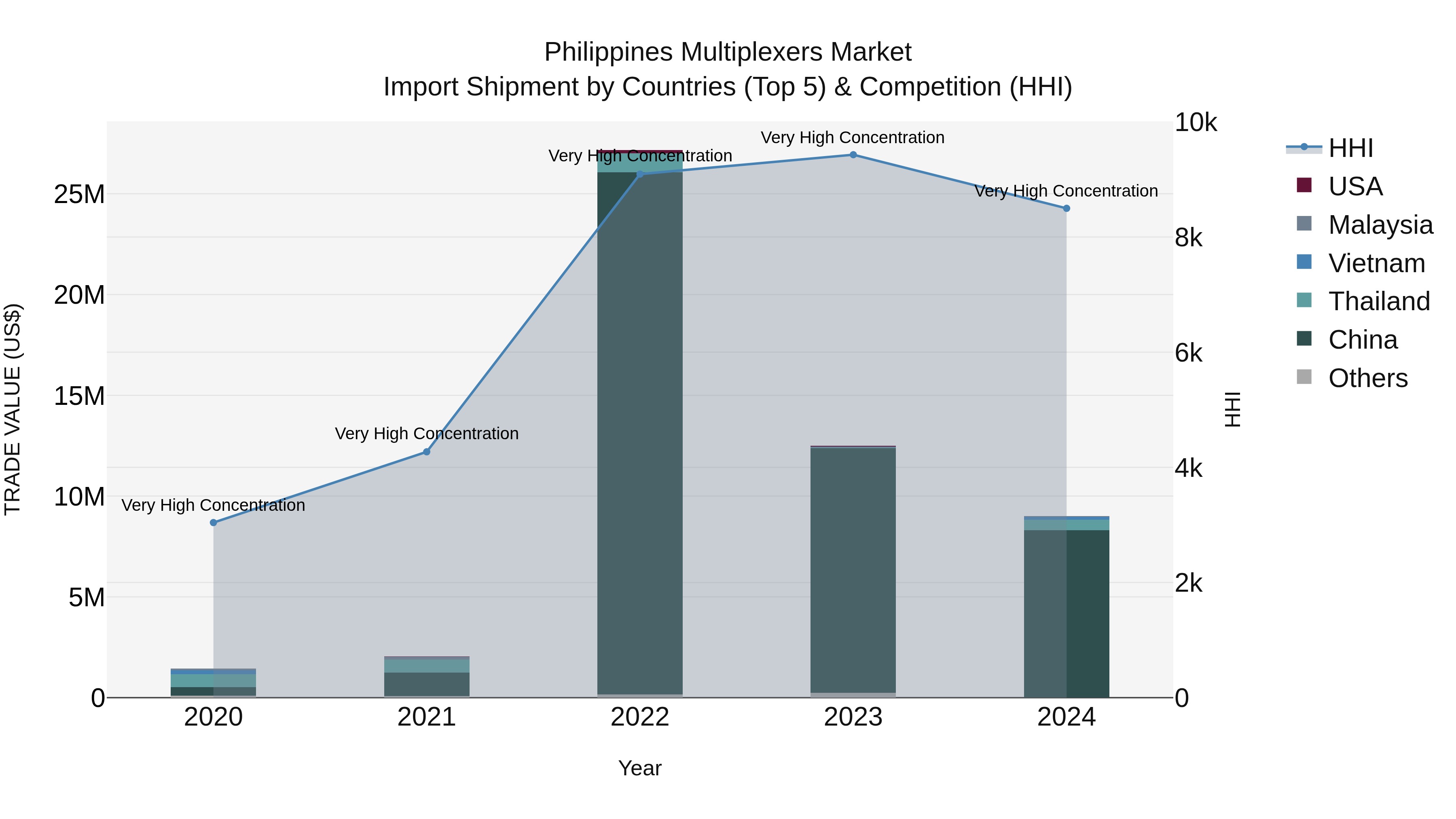Screen dimensions: 1456x819
Task: Toggle the Thailand legend entry
Action: click(1363, 301)
